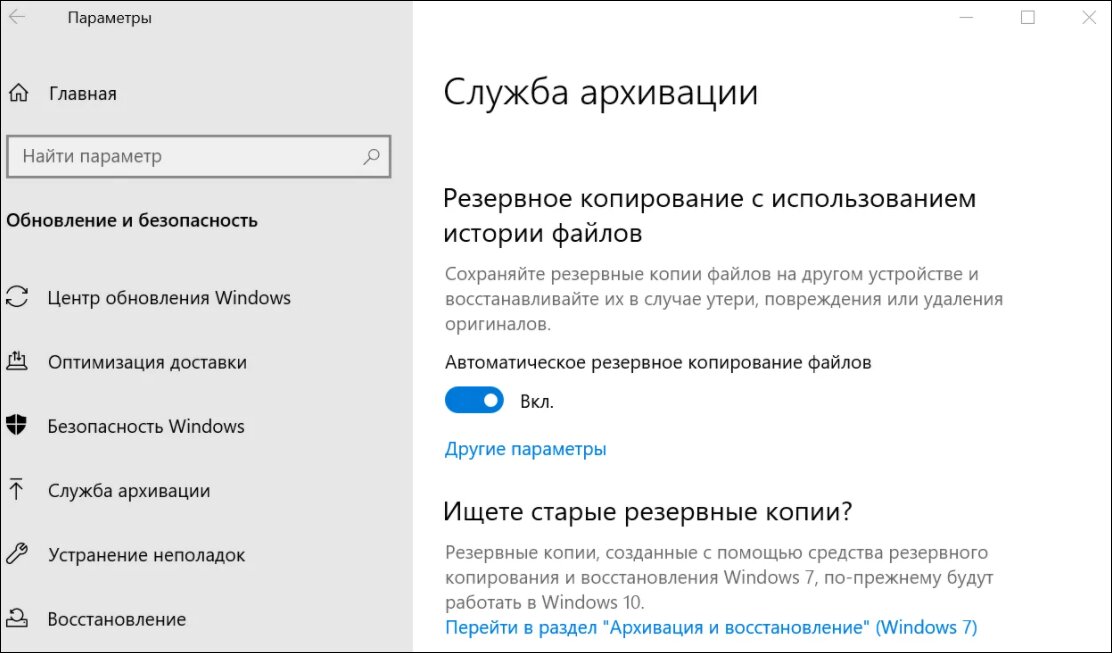
Task: Click the backup upload arrow icon
Action: click(16, 490)
